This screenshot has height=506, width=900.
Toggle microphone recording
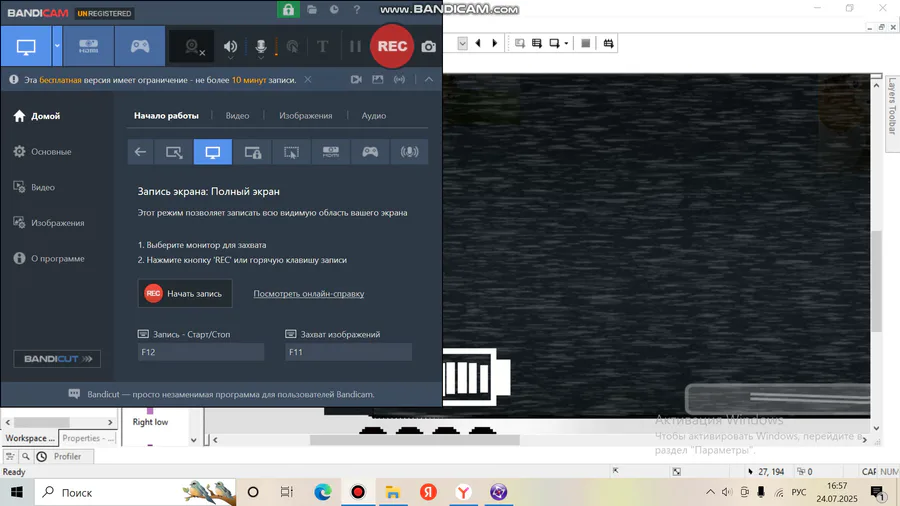pos(261,47)
